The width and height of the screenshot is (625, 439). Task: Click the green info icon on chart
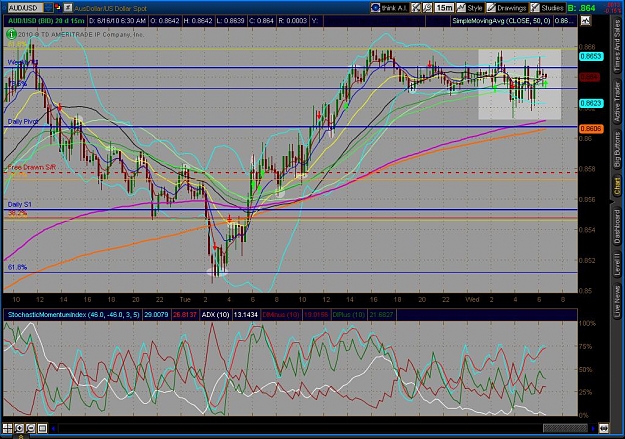11,34
